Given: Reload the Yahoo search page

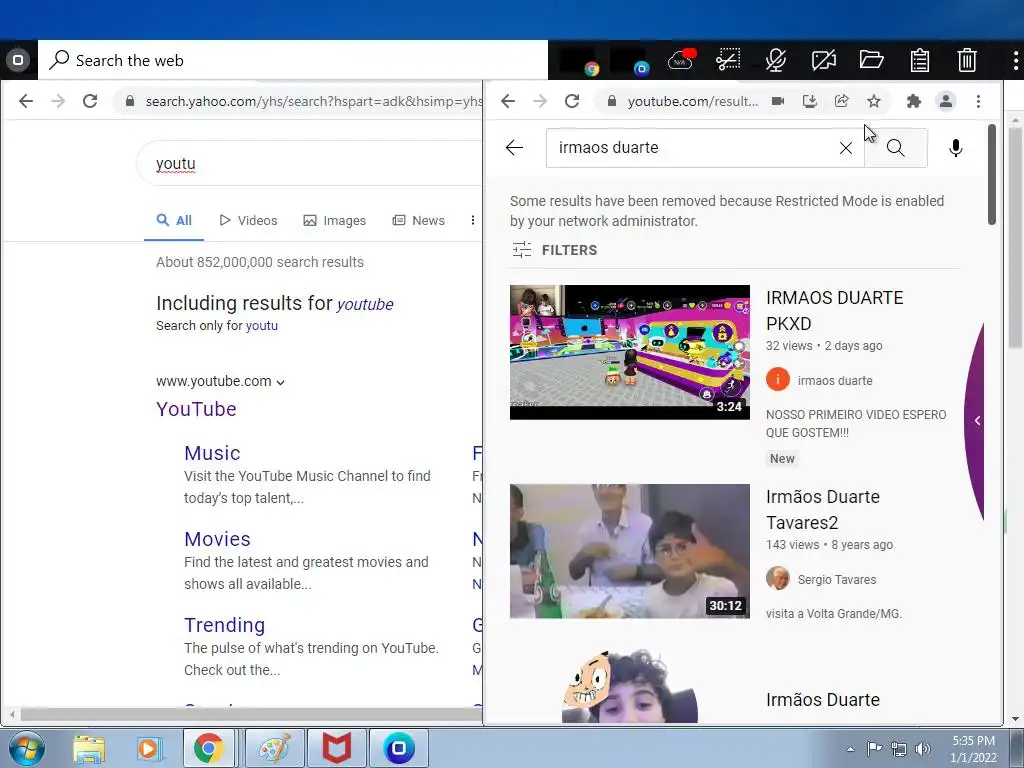Looking at the screenshot, I should click(90, 101).
